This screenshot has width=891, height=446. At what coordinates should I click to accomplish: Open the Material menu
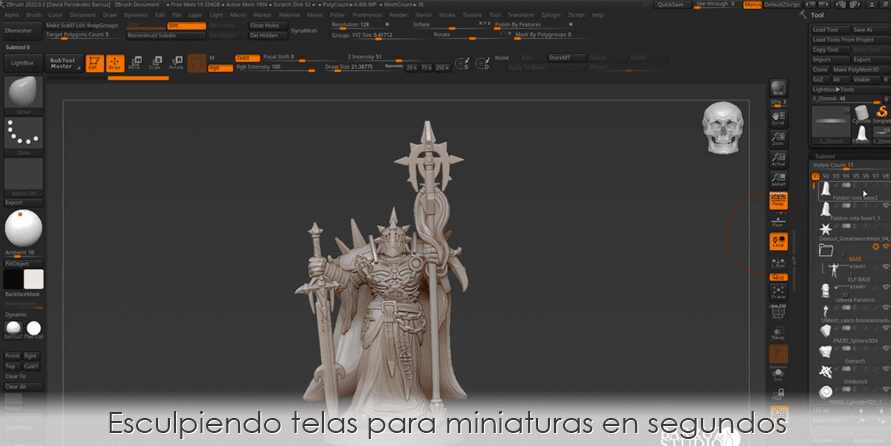click(x=289, y=15)
